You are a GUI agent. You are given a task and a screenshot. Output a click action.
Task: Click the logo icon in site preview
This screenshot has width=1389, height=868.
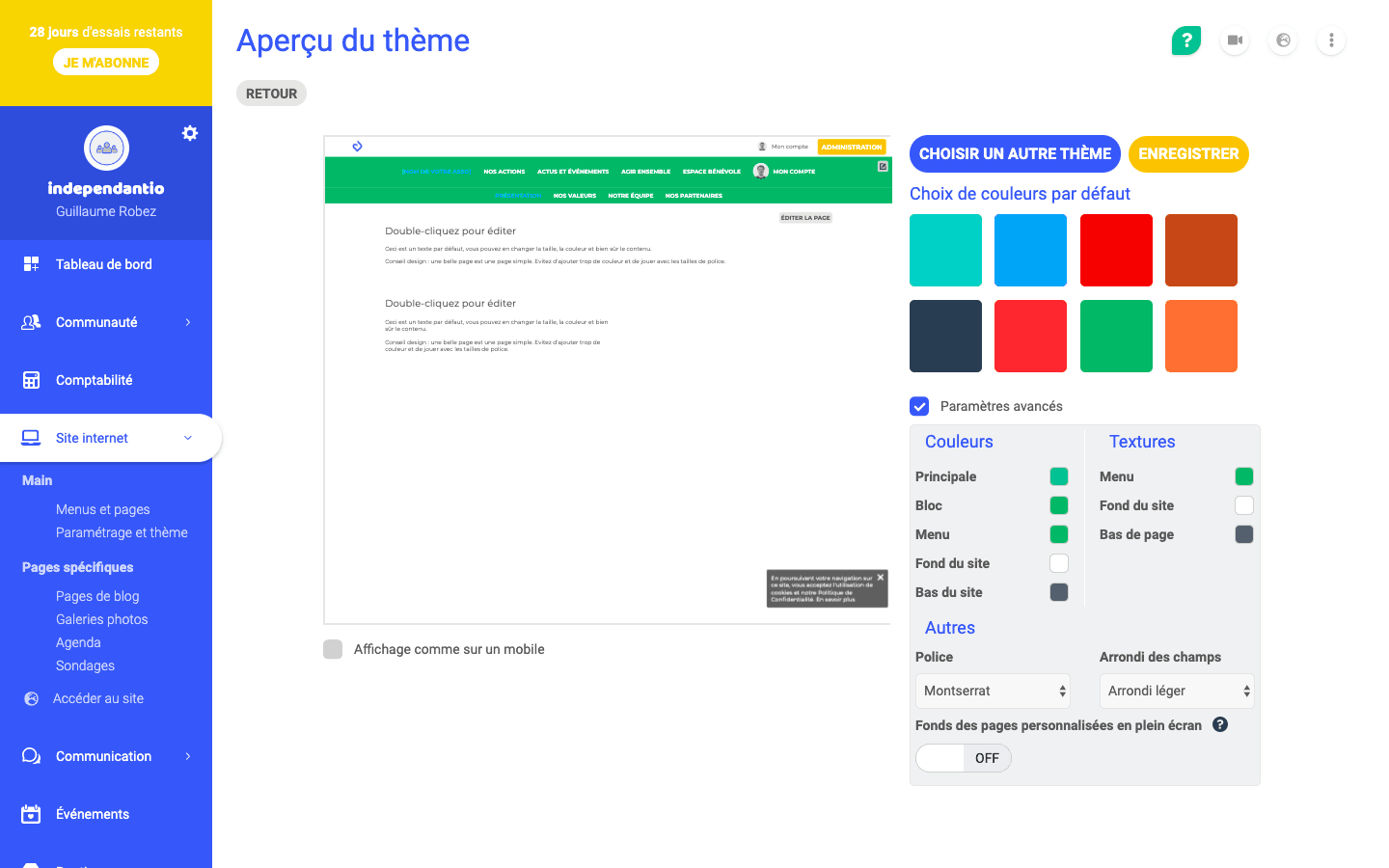point(357,147)
